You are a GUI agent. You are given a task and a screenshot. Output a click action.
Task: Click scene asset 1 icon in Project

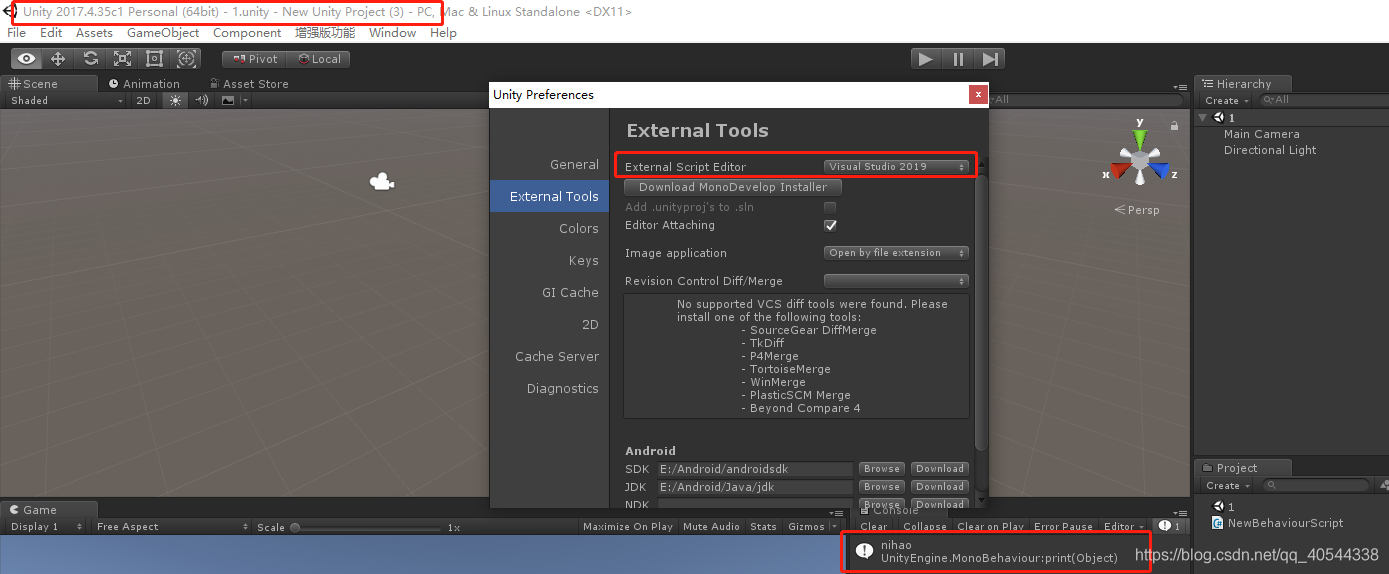(x=1218, y=507)
